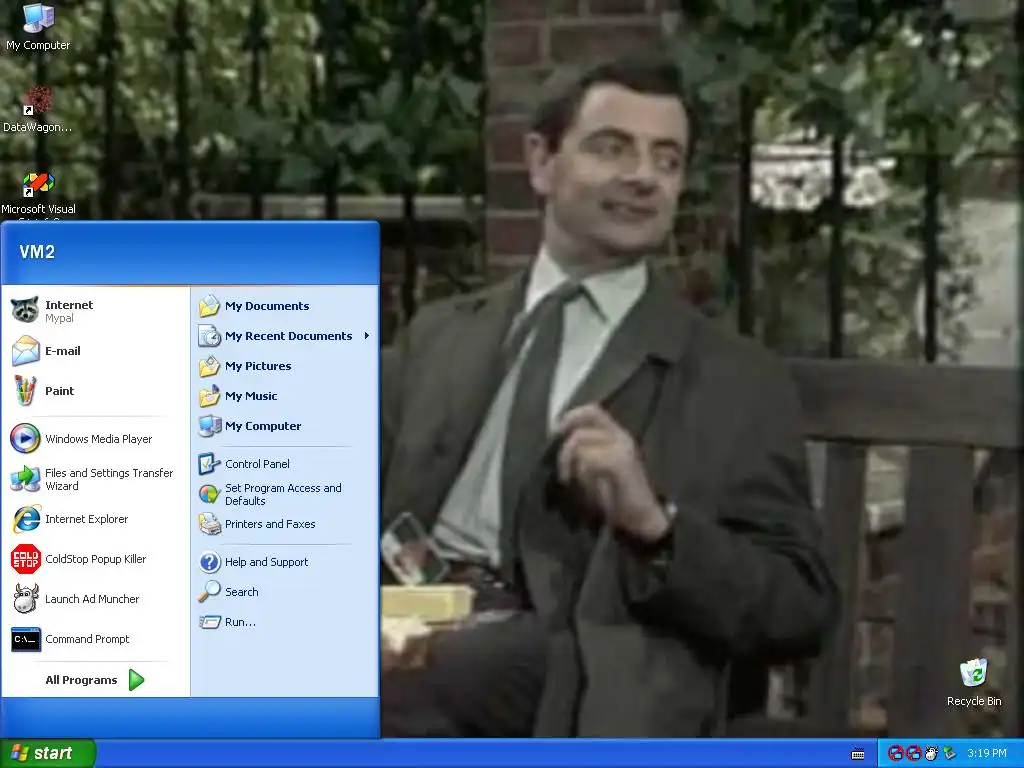This screenshot has width=1024, height=768.
Task: Open Files and Settings Transfer Wizard
Action: 95,479
